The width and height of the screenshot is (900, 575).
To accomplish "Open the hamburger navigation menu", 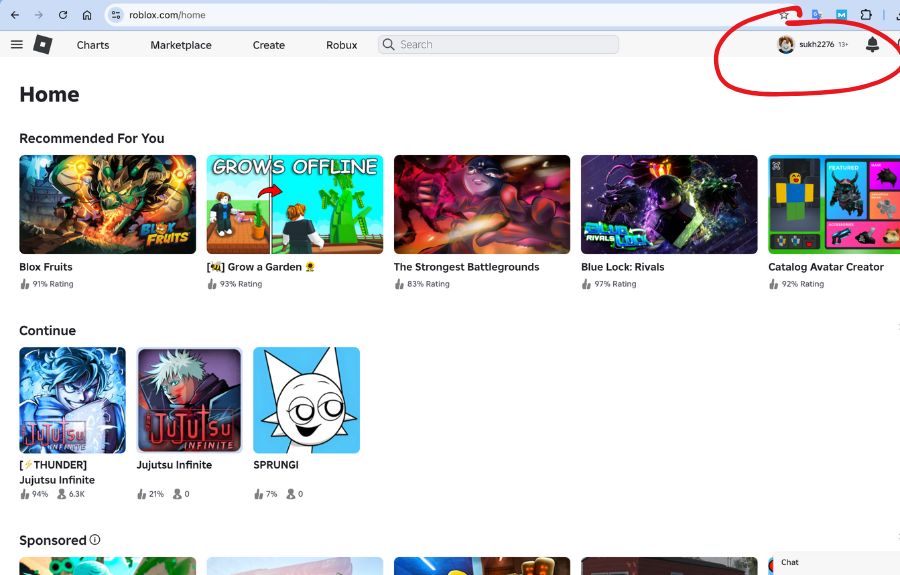I will coord(17,44).
